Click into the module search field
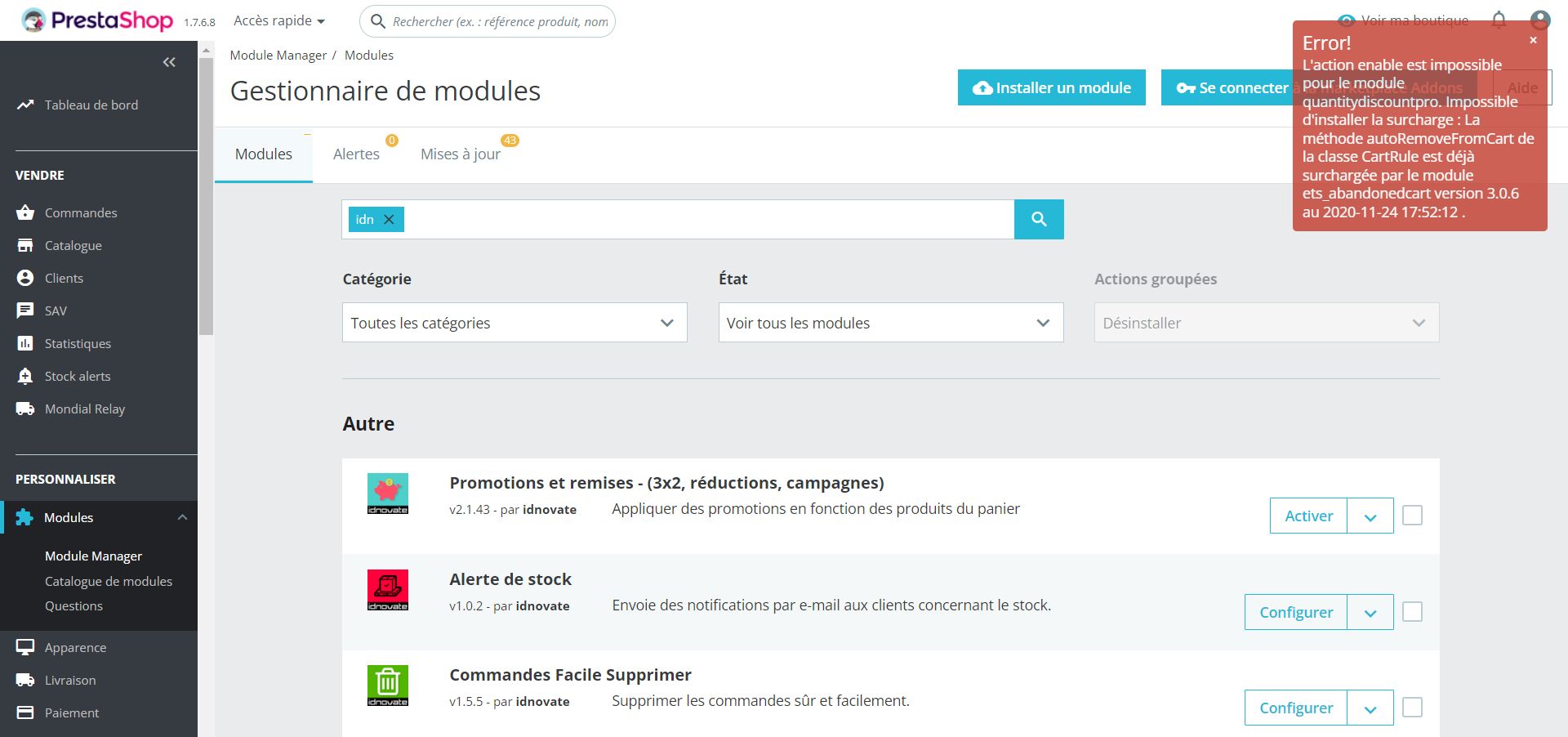Screen dimensions: 1568x737 click(x=707, y=219)
